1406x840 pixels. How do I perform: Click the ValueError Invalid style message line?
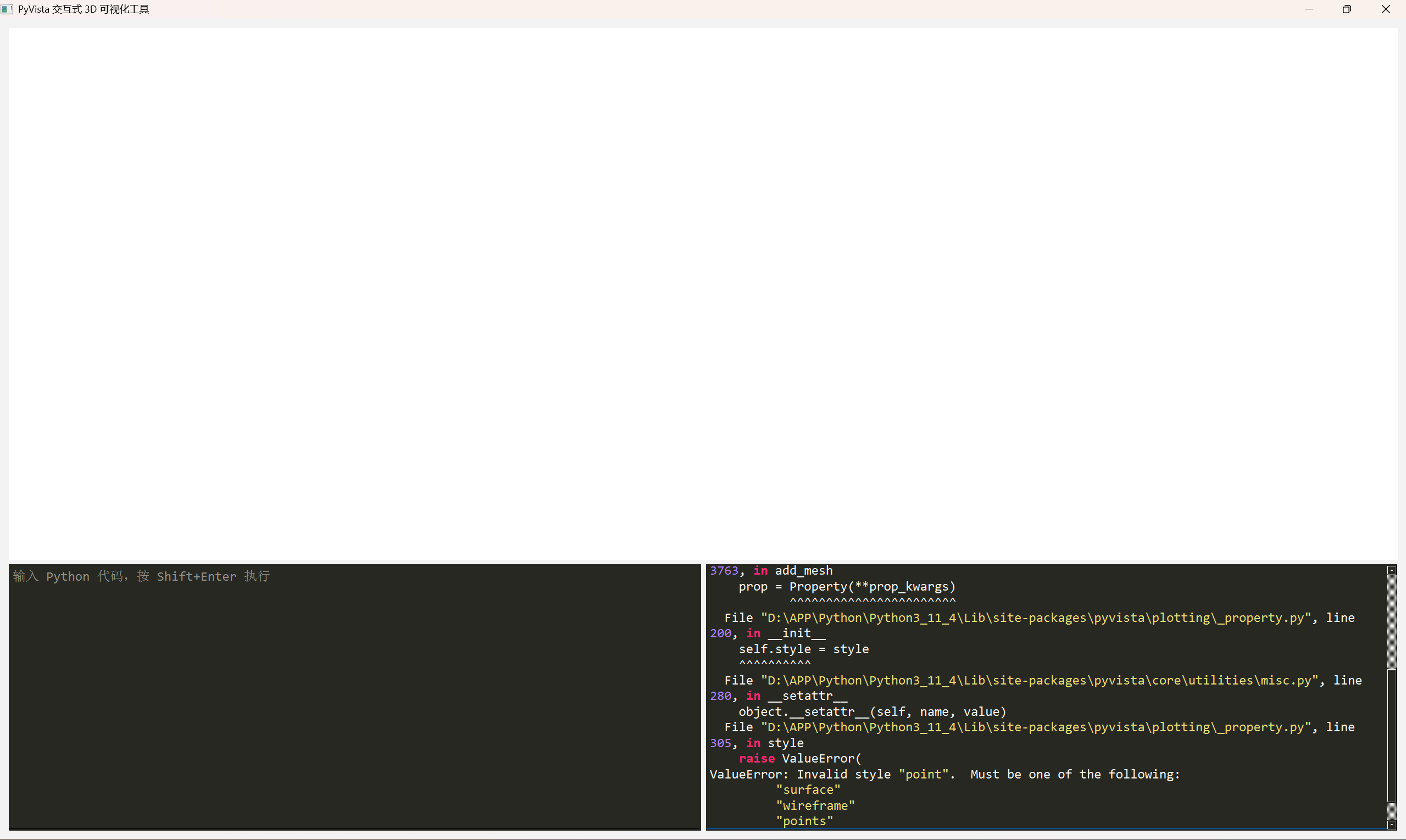944,774
